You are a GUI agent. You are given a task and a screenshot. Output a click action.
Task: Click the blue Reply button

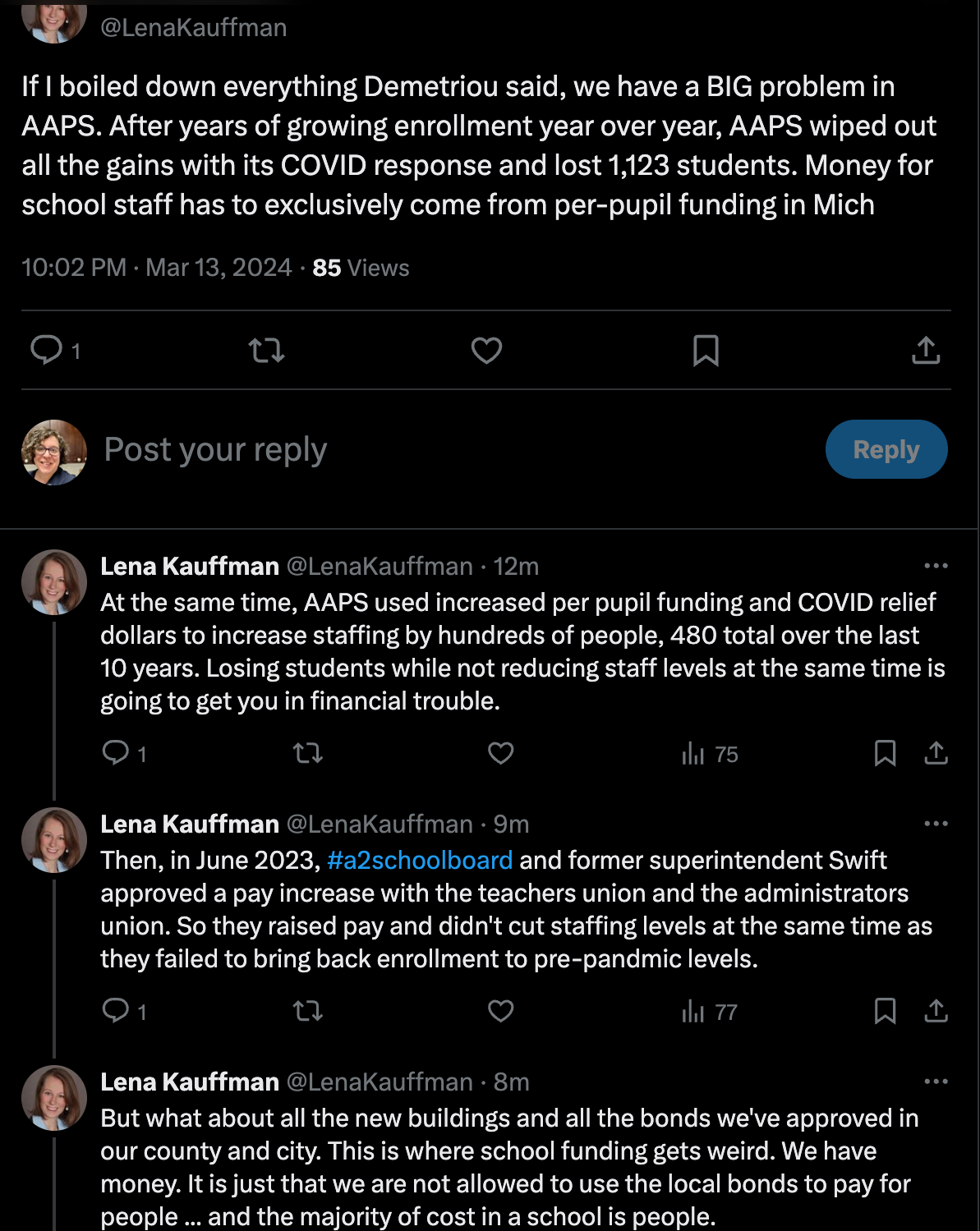[886, 449]
